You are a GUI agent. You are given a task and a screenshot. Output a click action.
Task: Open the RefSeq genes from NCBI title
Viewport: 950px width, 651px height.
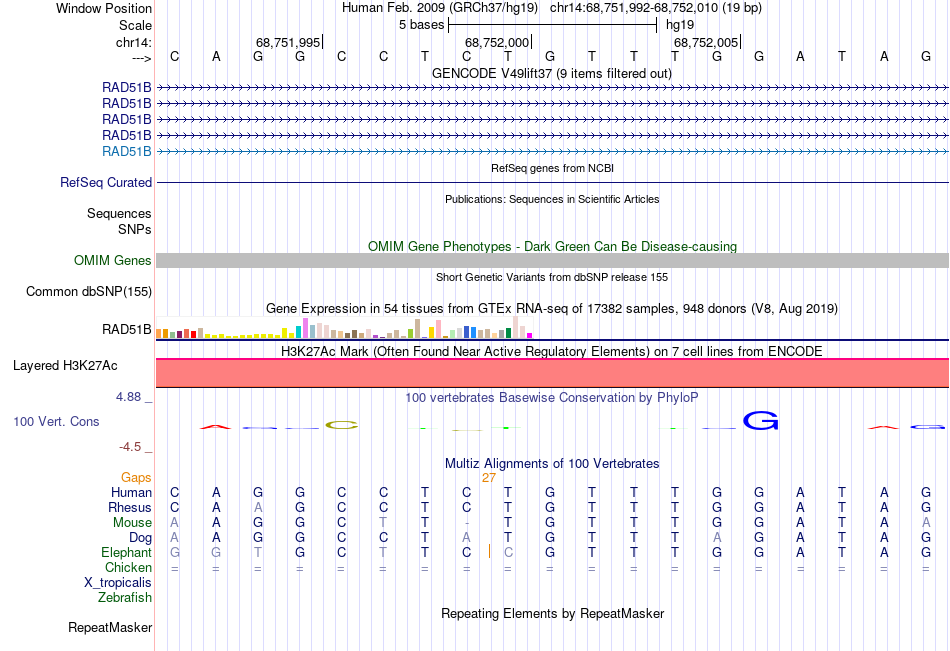(552, 168)
